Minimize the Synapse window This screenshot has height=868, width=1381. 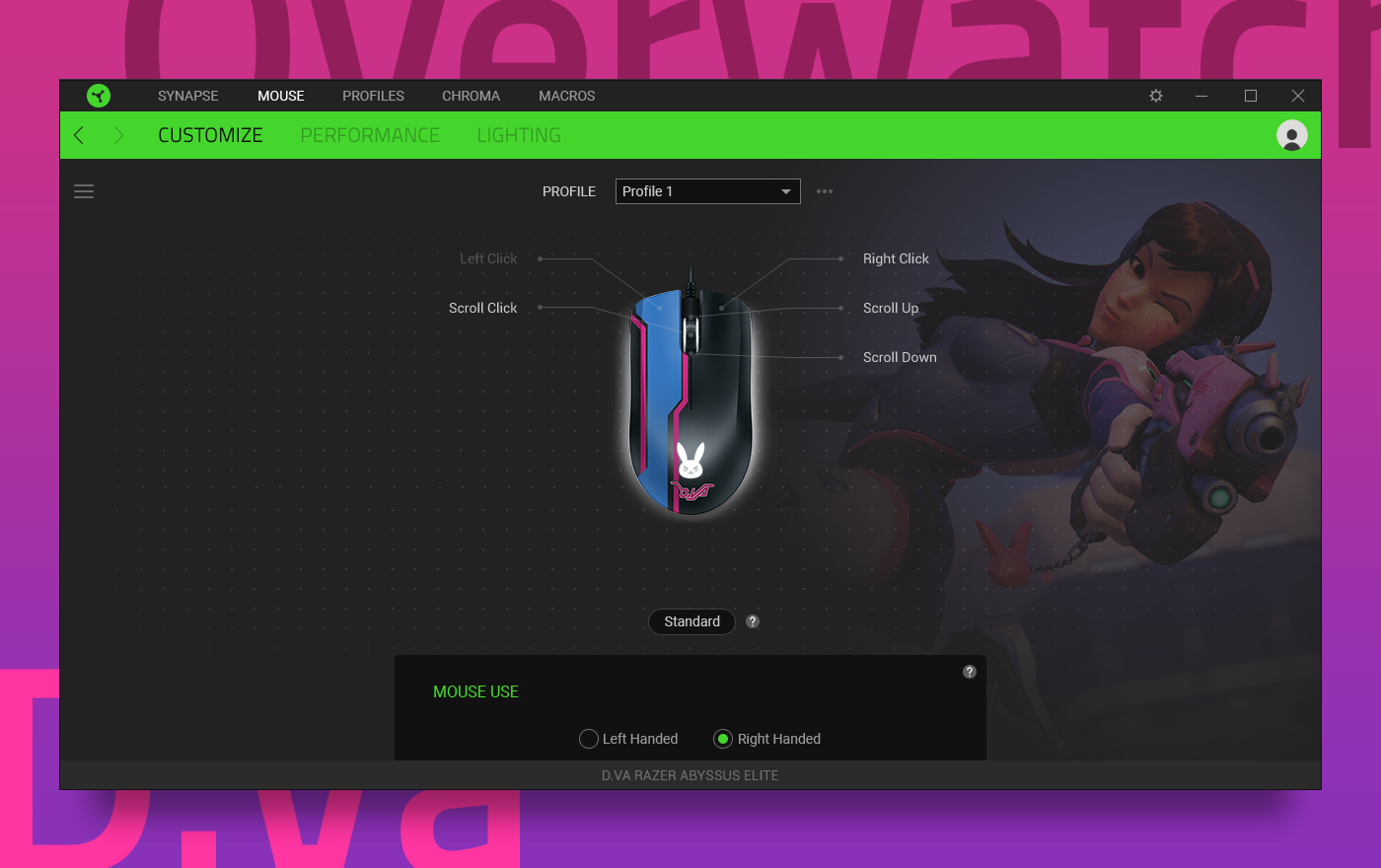[1201, 96]
